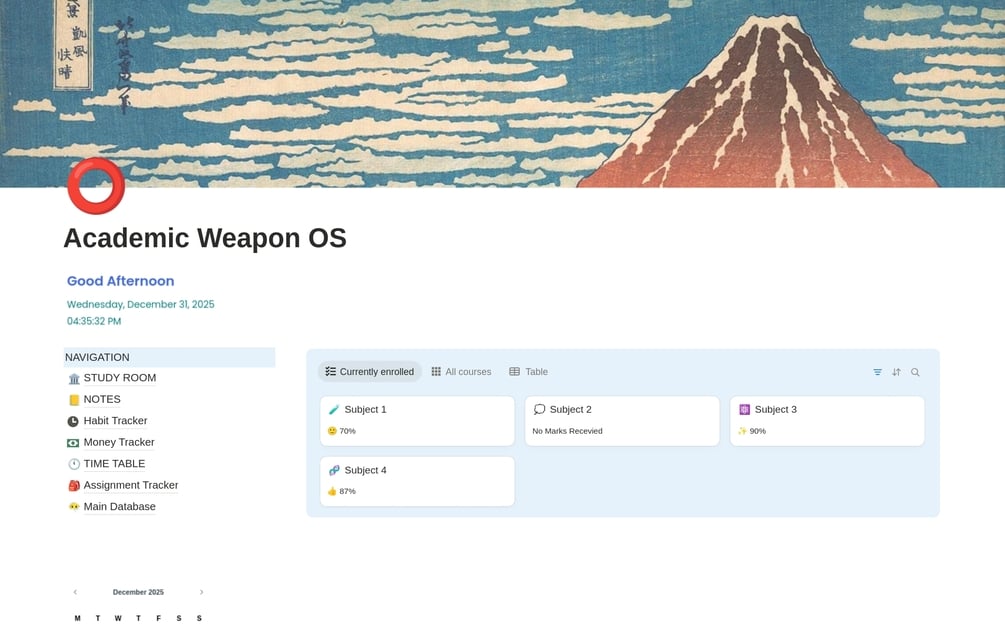
Task: Click the red circle page icon
Action: click(x=96, y=186)
